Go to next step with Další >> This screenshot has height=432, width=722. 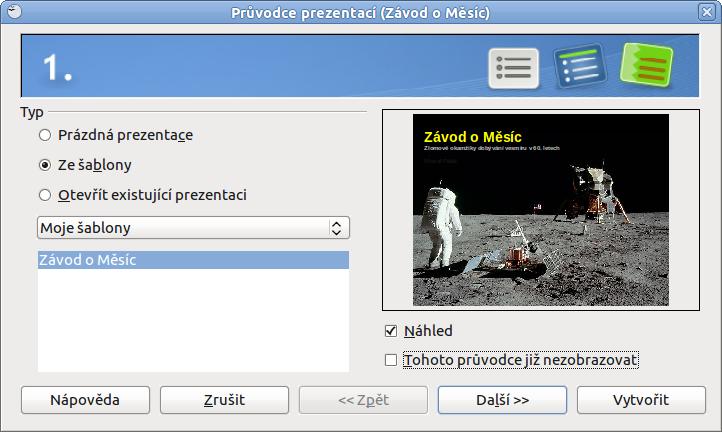click(503, 399)
